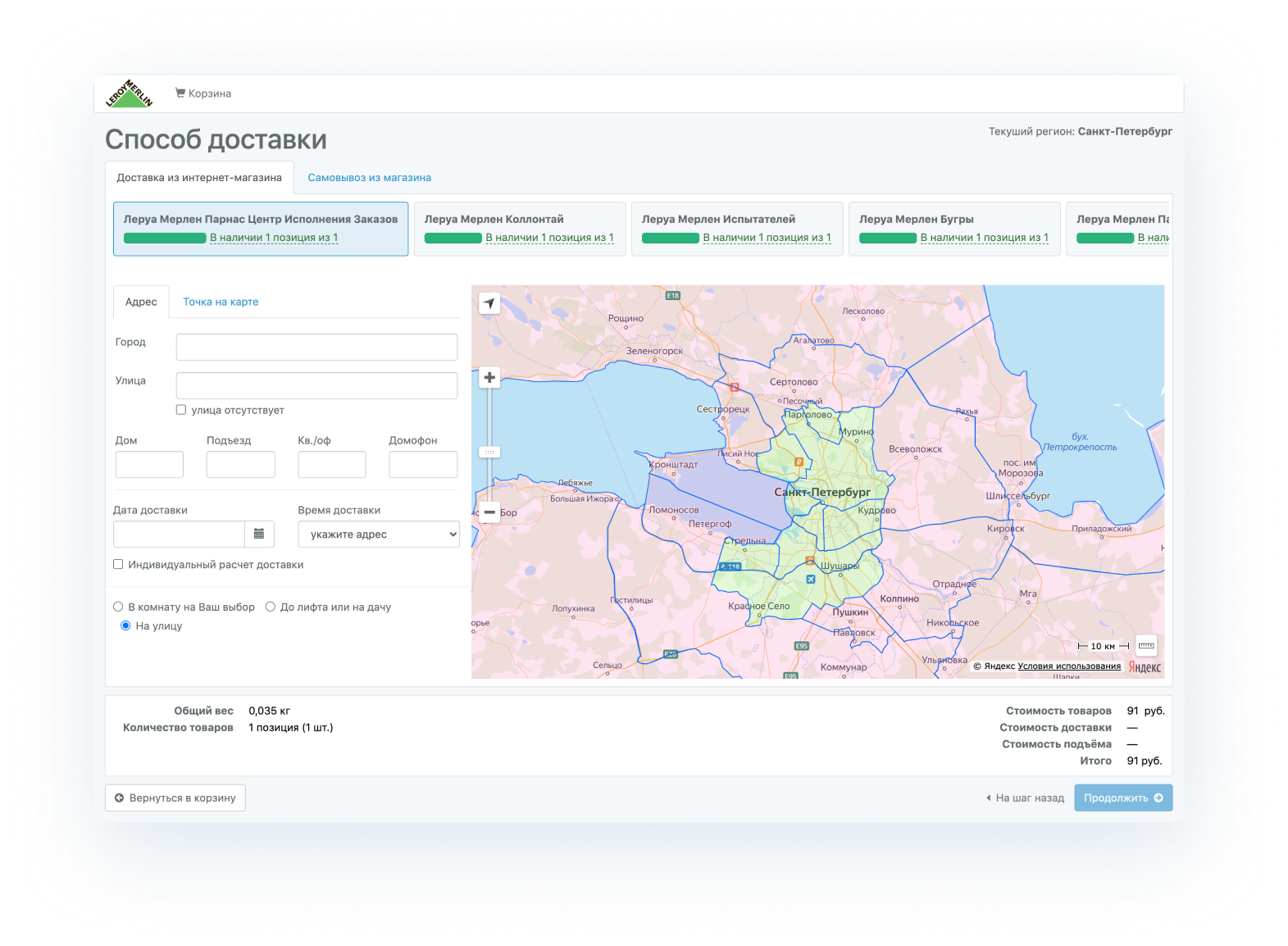Click Всеволожск label on the map
Image resolution: width=1288 pixels, height=946 pixels.
pyautogui.click(x=915, y=449)
